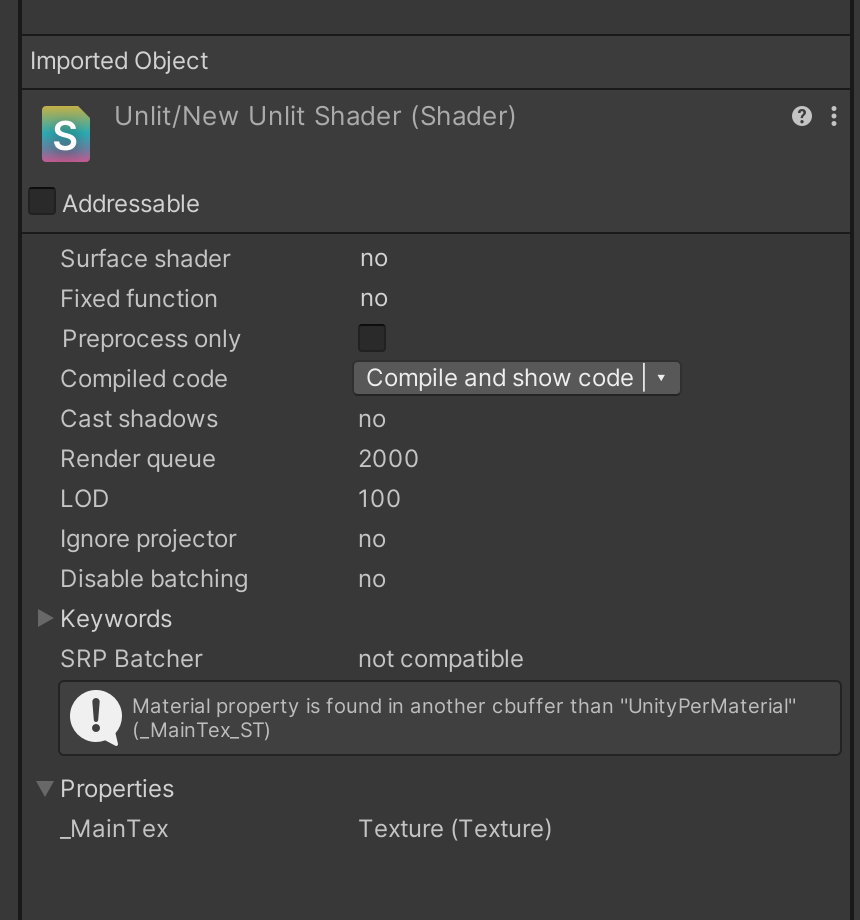Open the three-dot more options menu
The image size is (860, 920).
[x=834, y=116]
